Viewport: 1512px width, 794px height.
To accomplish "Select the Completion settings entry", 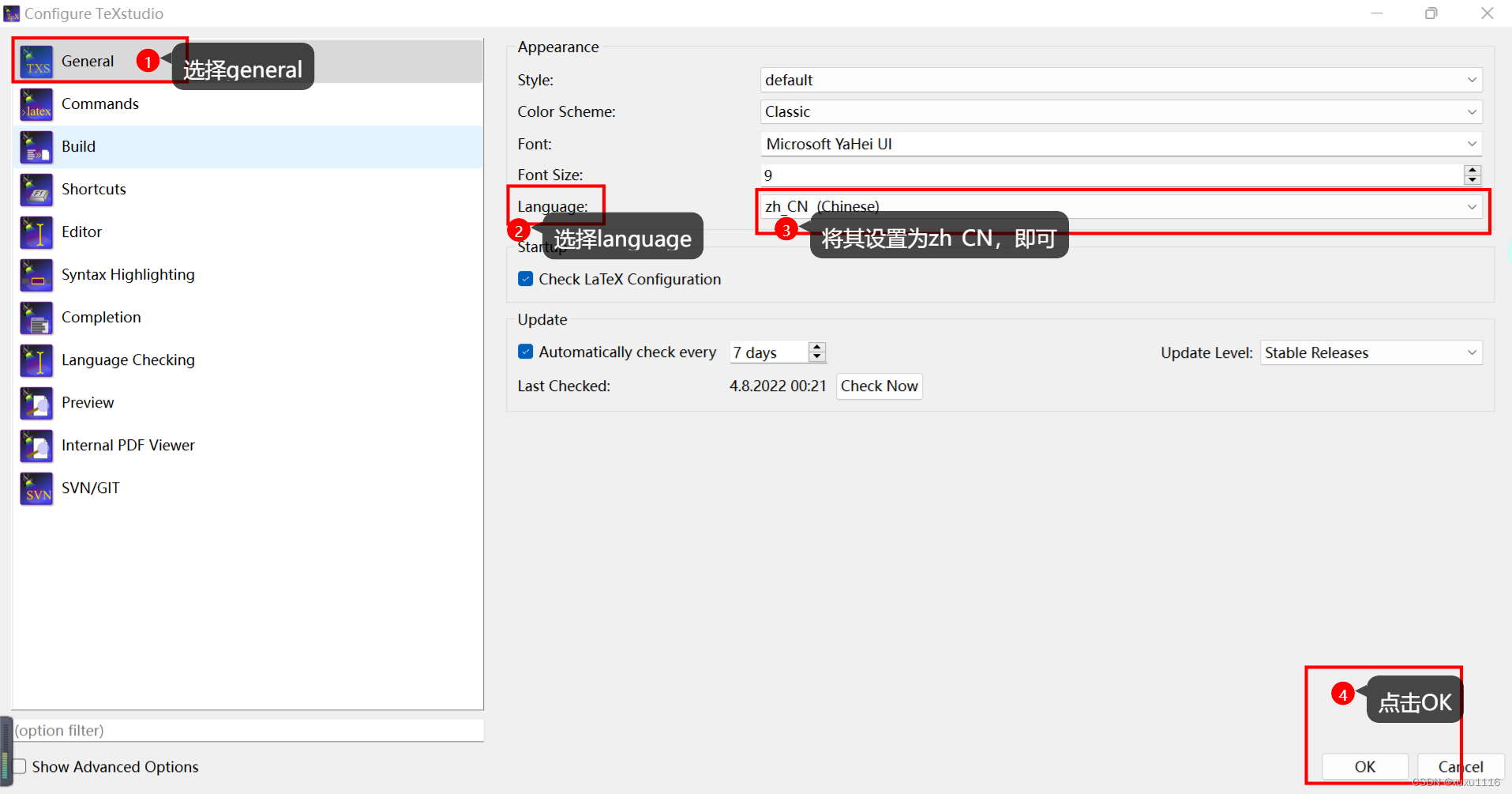I will pos(248,318).
